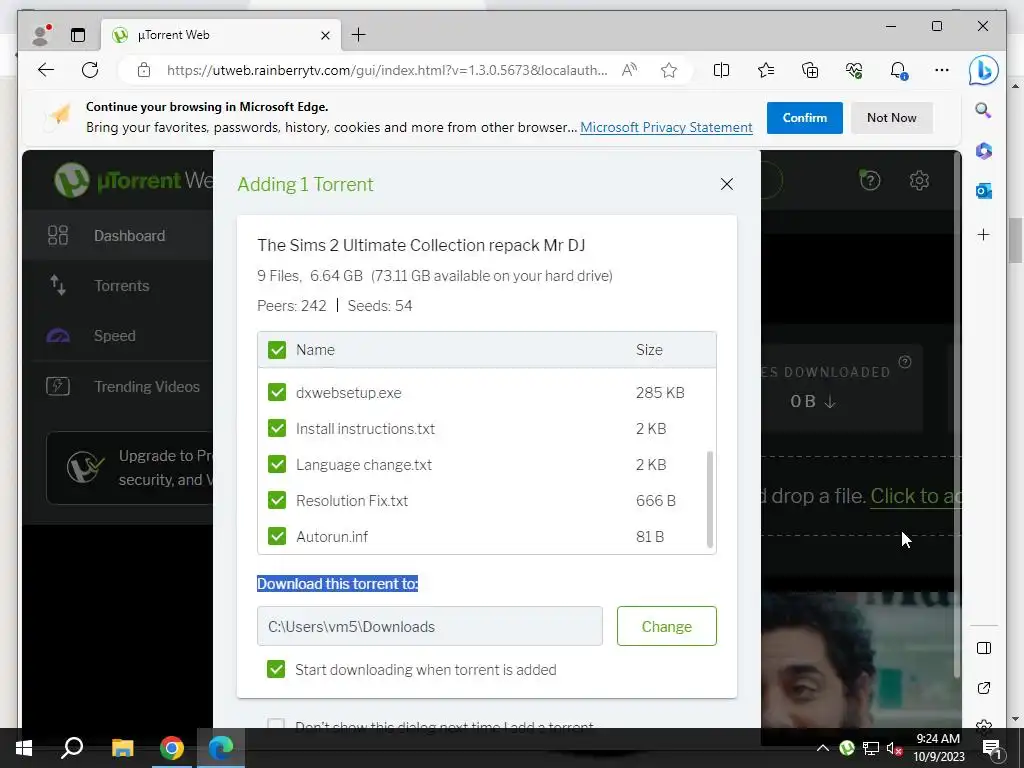Screen dimensions: 1024x768
Task: Uncheck Install instructions.txt file
Action: pos(277,428)
